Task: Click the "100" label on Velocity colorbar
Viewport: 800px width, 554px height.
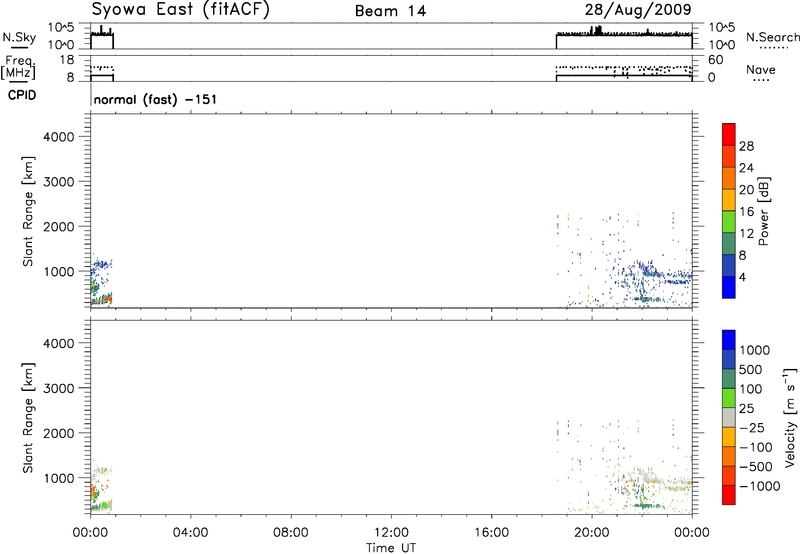Action: (751, 389)
